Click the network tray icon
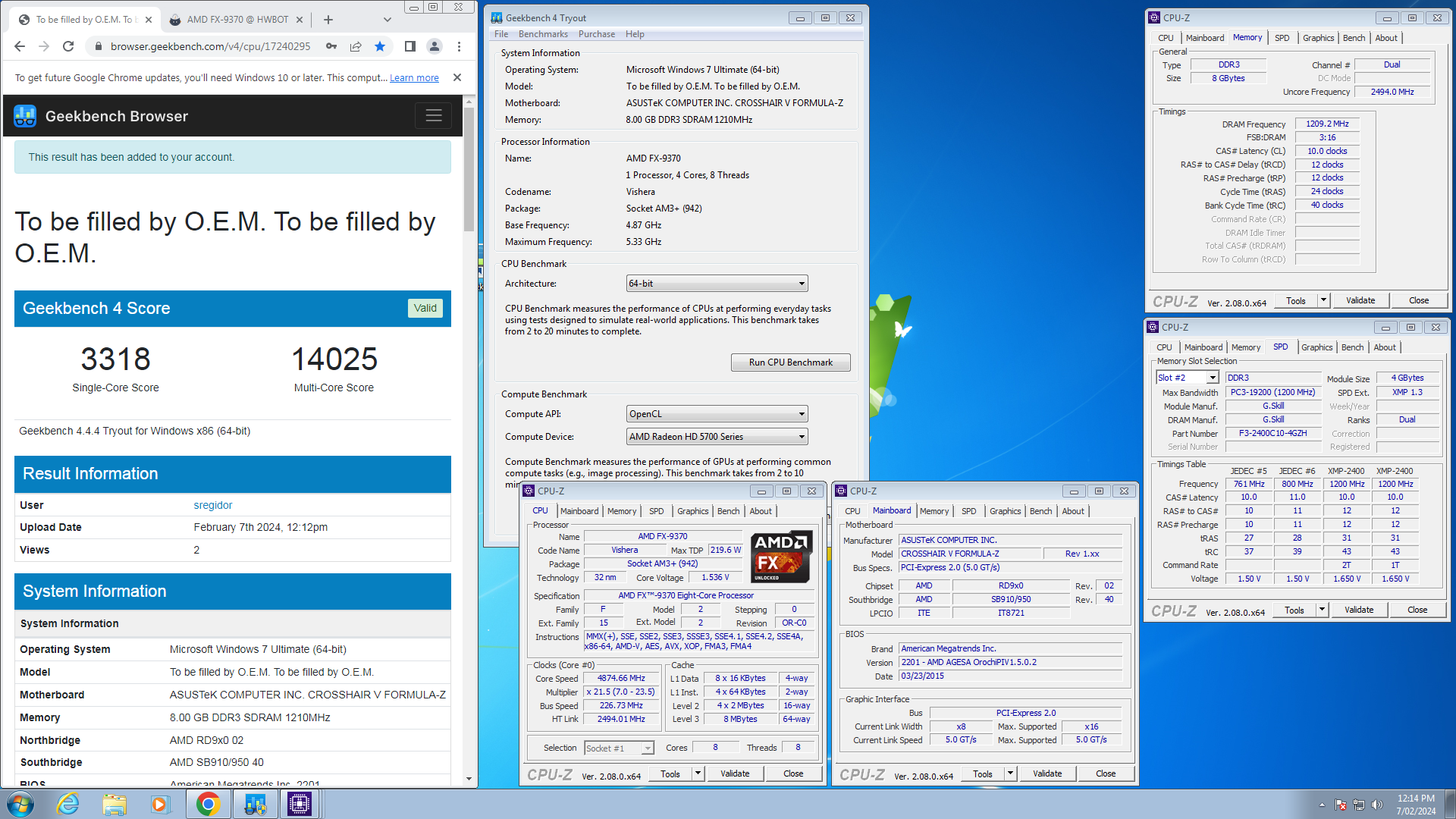Viewport: 1456px width, 819px height. coord(1358,805)
